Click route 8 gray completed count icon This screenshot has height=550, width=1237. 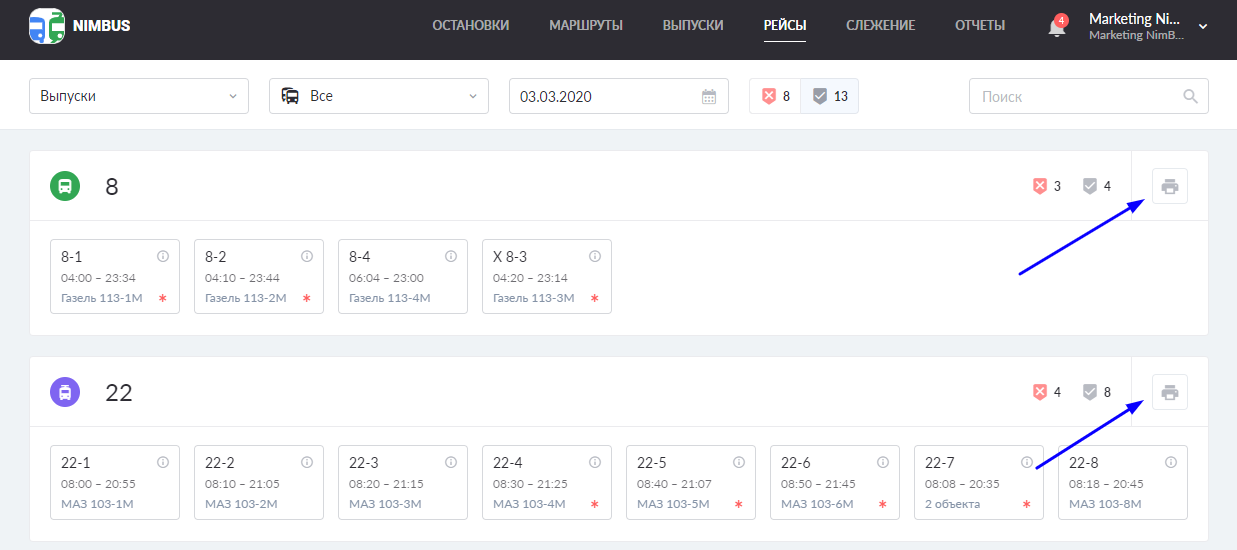[x=1090, y=186]
